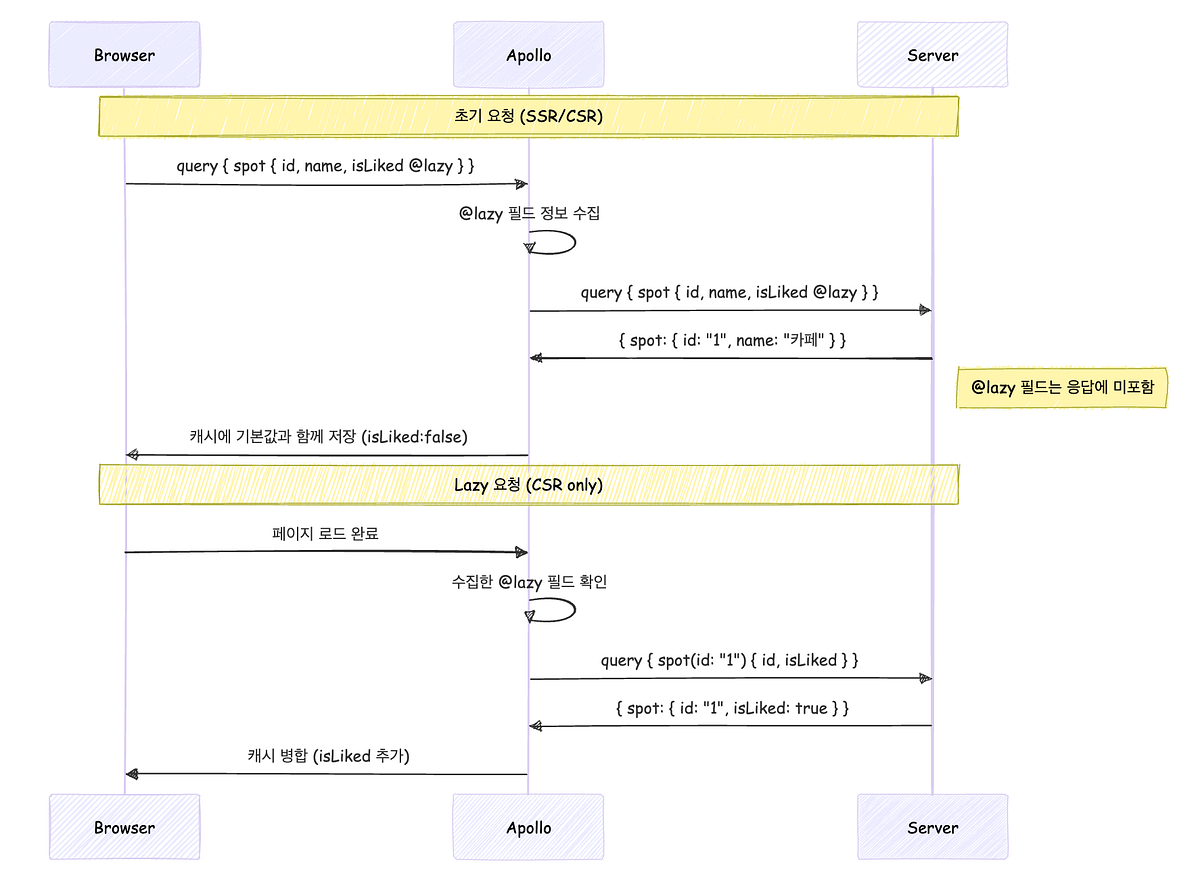Select the Browser actor box at the top
This screenshot has height=882, width=1200.
coord(124,54)
